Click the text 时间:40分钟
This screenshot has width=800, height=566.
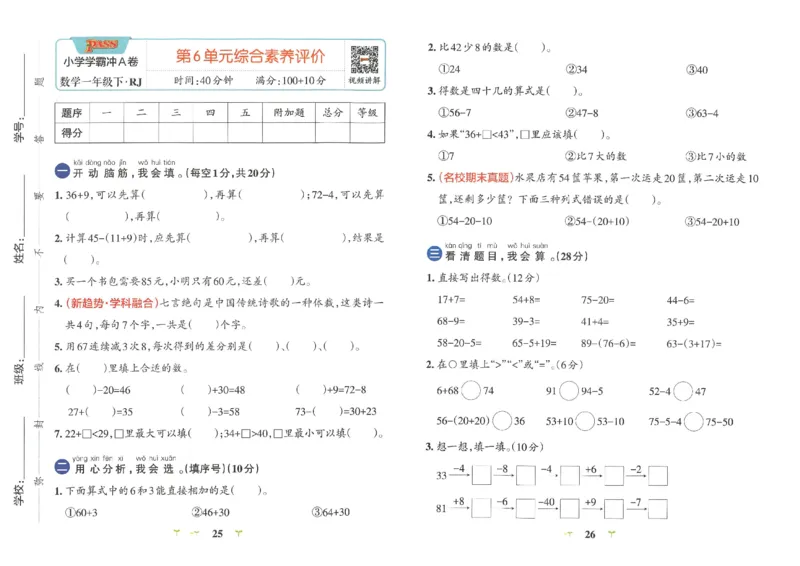204,81
